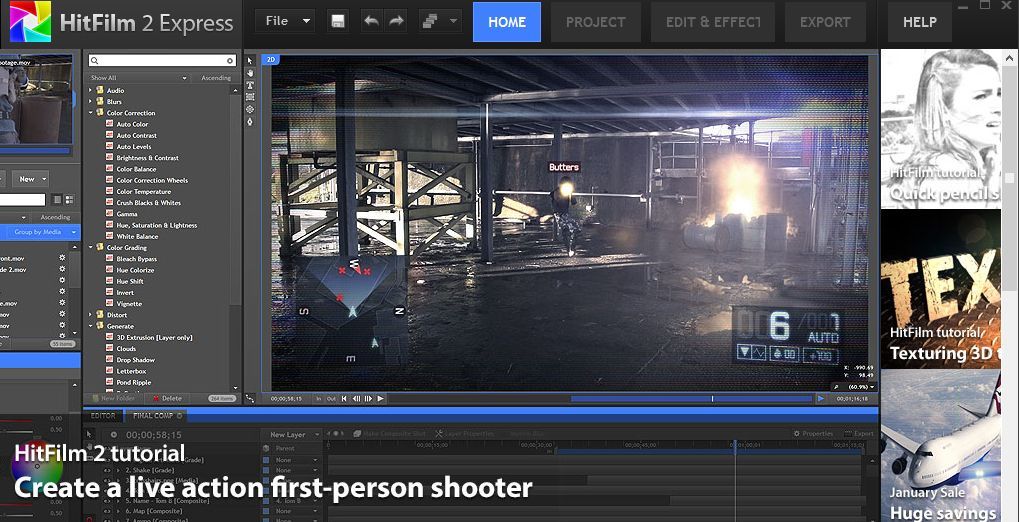Step back one frame in viewer
This screenshot has height=522, width=1019.
[x=356, y=398]
